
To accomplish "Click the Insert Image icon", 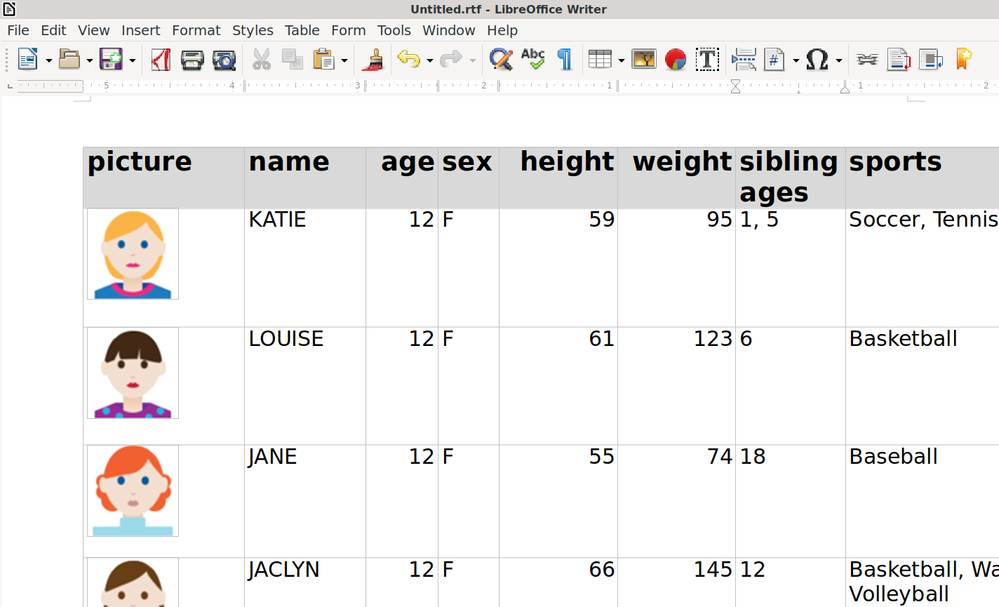I will coord(644,60).
